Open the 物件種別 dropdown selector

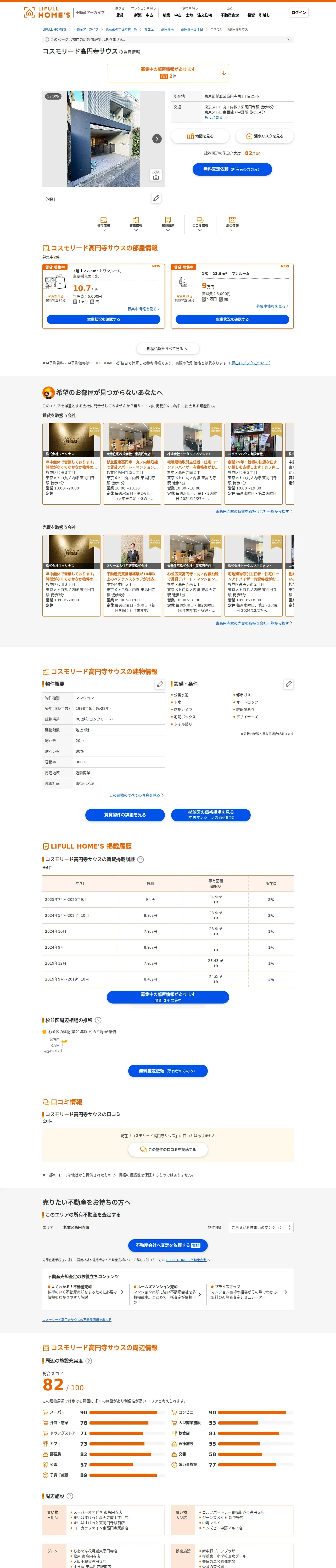pyautogui.click(x=261, y=1228)
